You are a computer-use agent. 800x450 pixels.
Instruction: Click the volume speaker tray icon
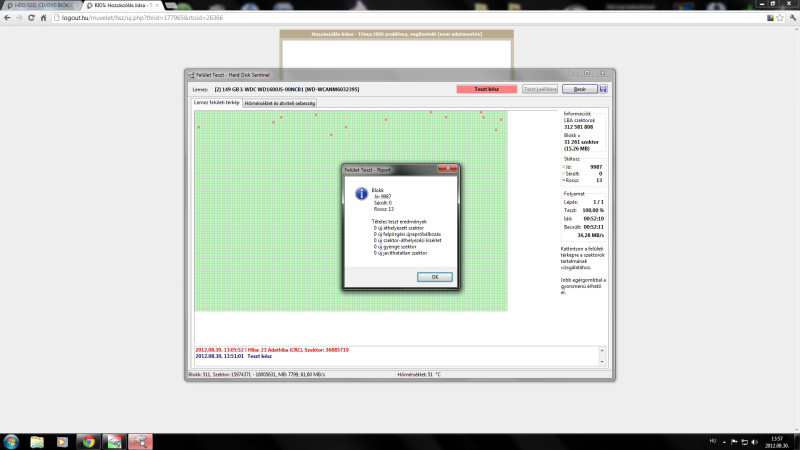[755, 442]
